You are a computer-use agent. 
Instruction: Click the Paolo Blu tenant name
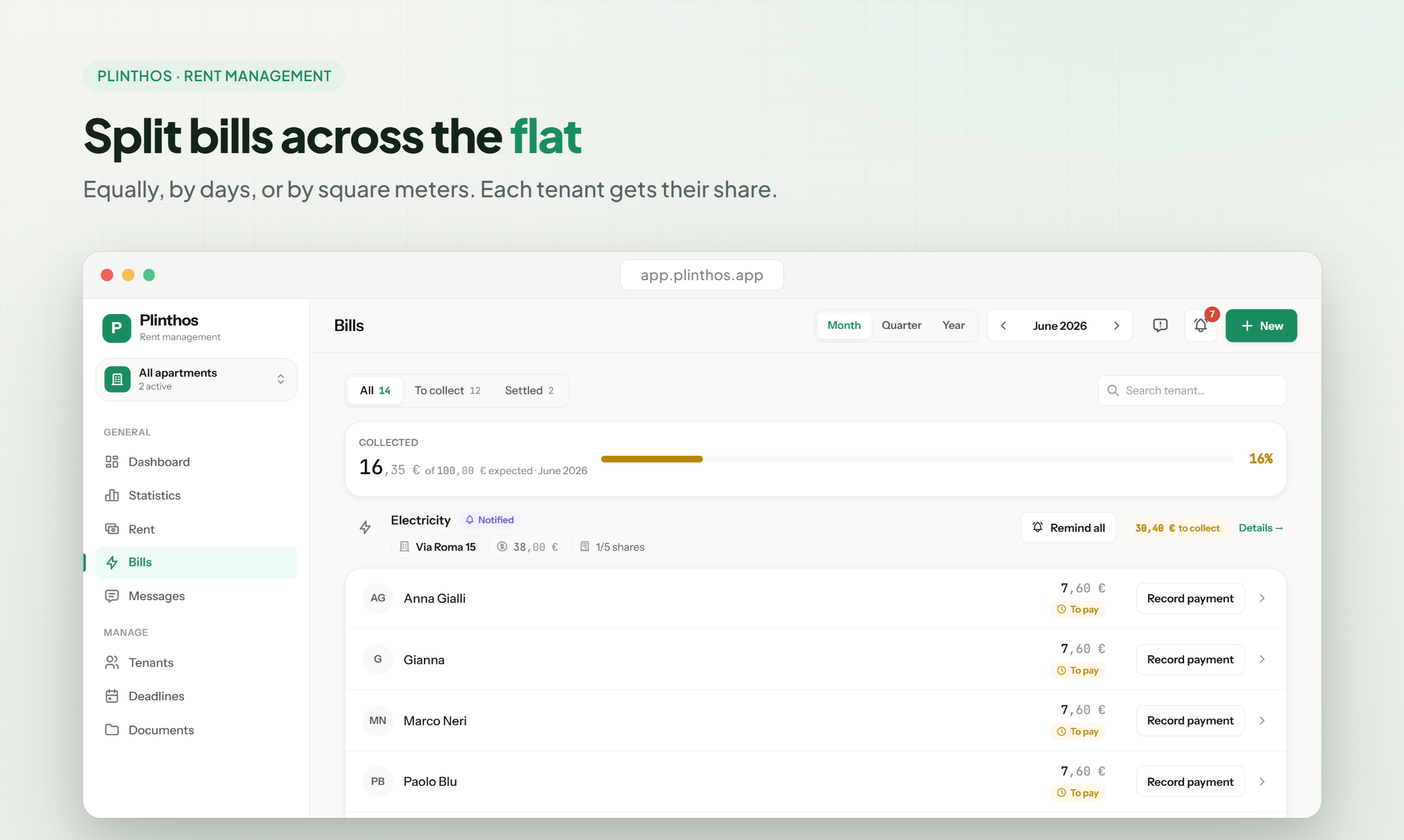pyautogui.click(x=429, y=782)
